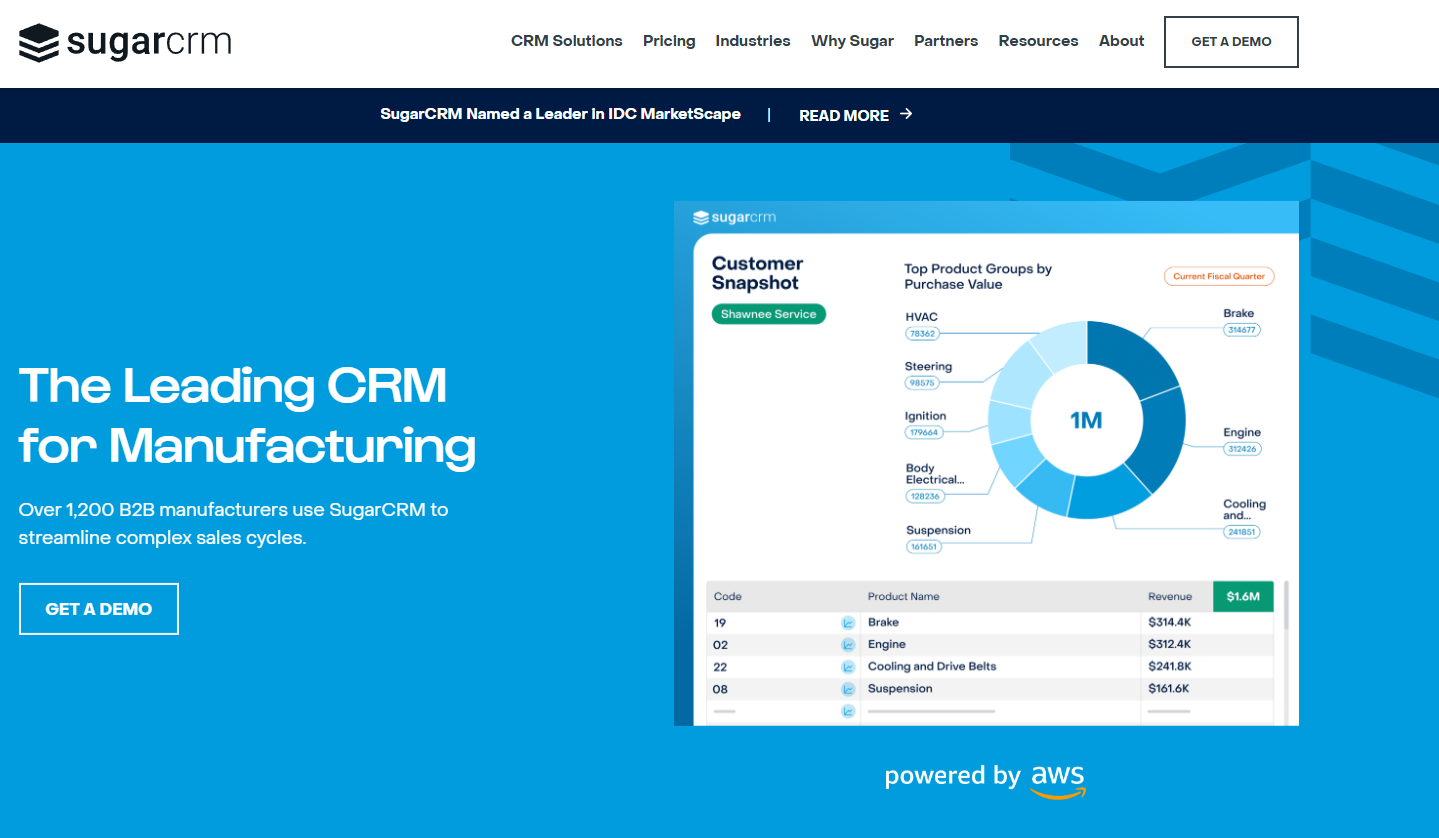
Task: Click the AWS logo beside powered by
Action: pos(1057,779)
